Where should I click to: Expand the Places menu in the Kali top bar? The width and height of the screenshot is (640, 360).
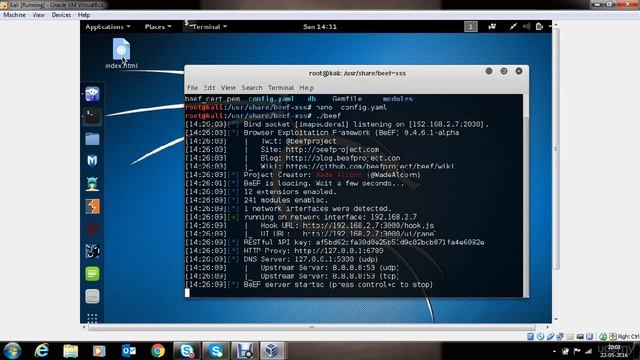tap(158, 27)
